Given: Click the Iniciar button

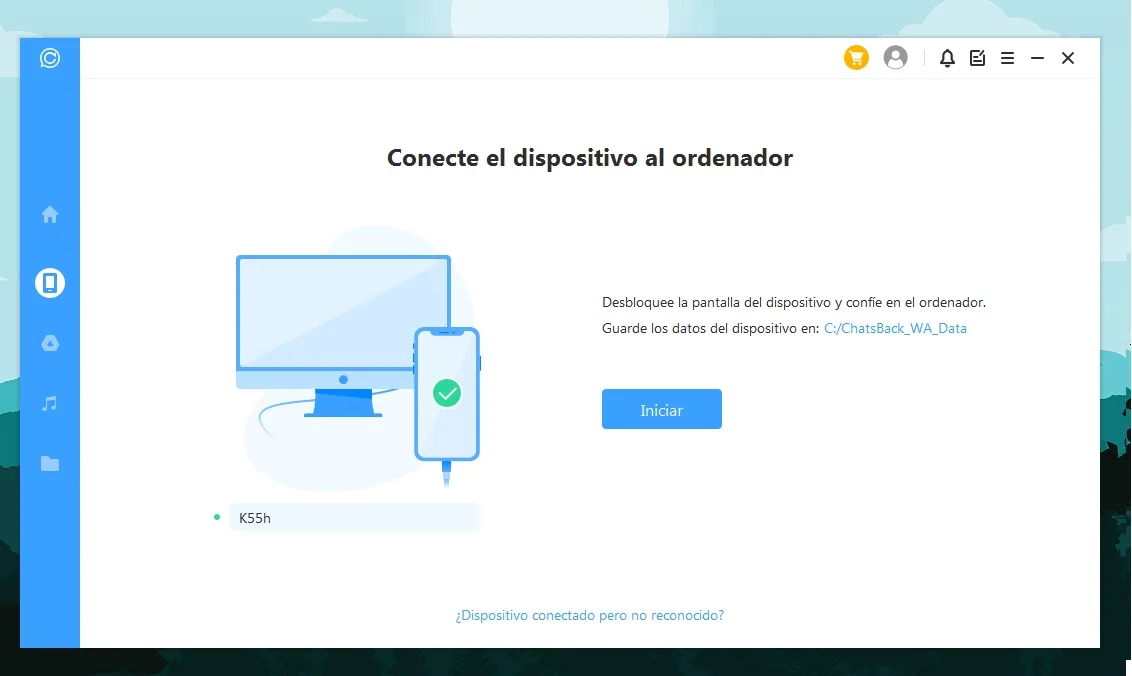Looking at the screenshot, I should pos(662,409).
